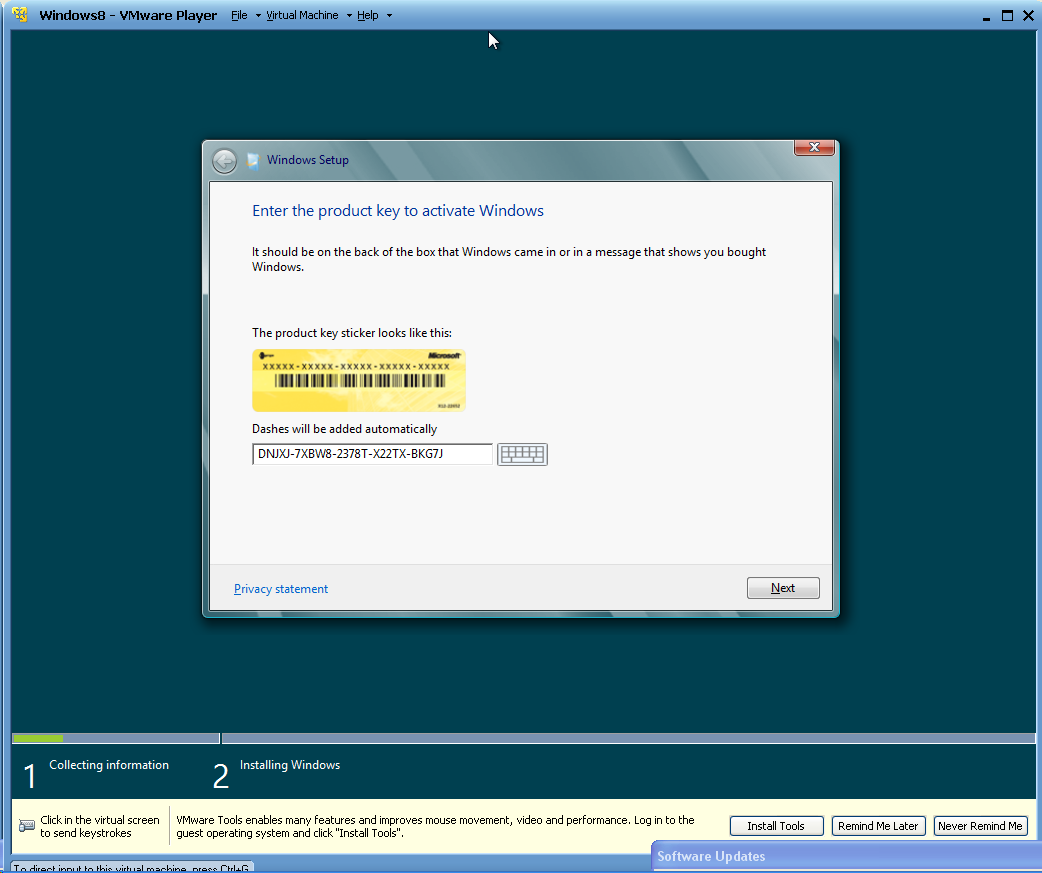The height and width of the screenshot is (873, 1042).
Task: Click the heading Enter the product key
Action: point(397,211)
